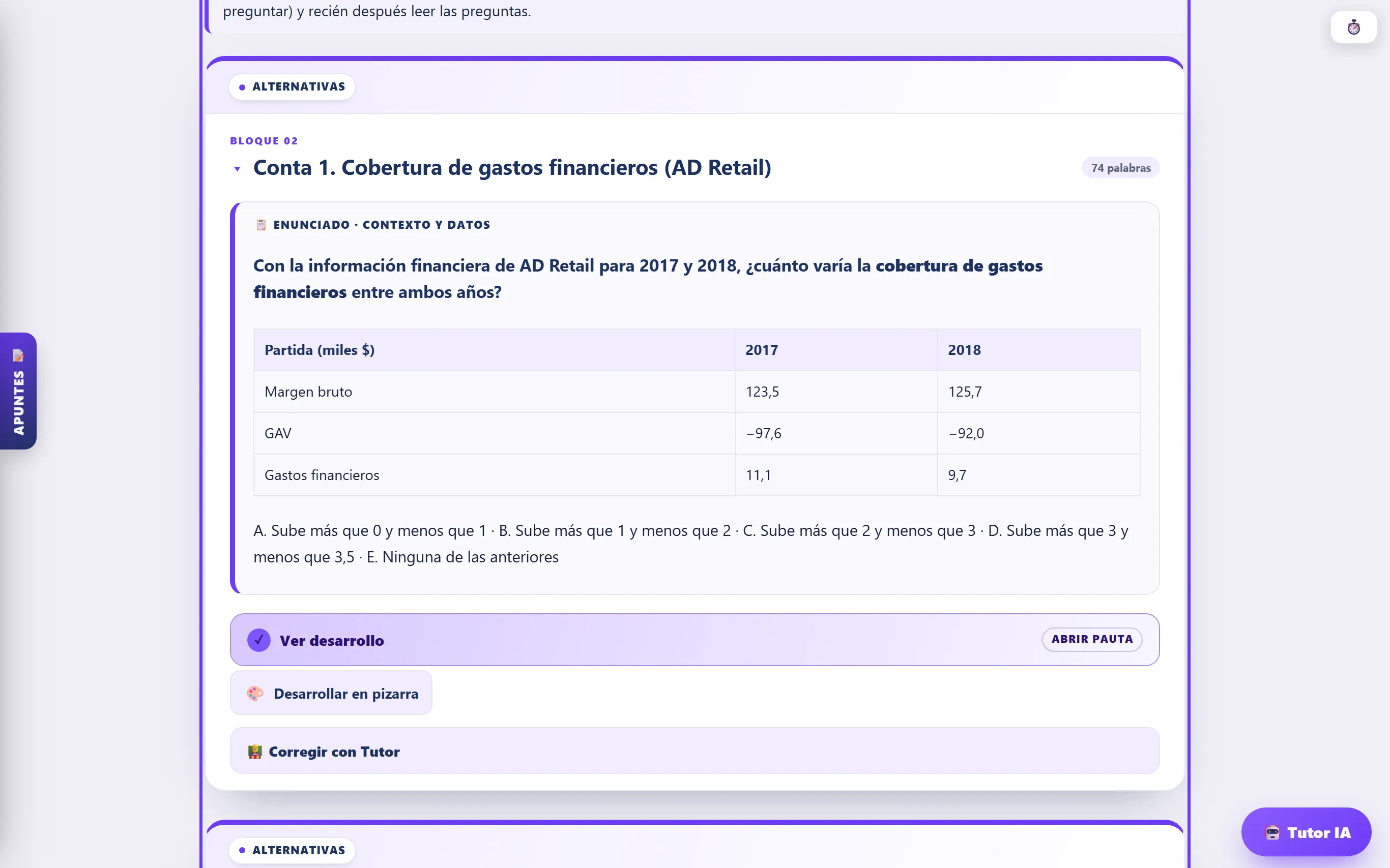Screen dimensions: 1390x868
Task: Select the Margen bruto row label
Action: tap(308, 392)
